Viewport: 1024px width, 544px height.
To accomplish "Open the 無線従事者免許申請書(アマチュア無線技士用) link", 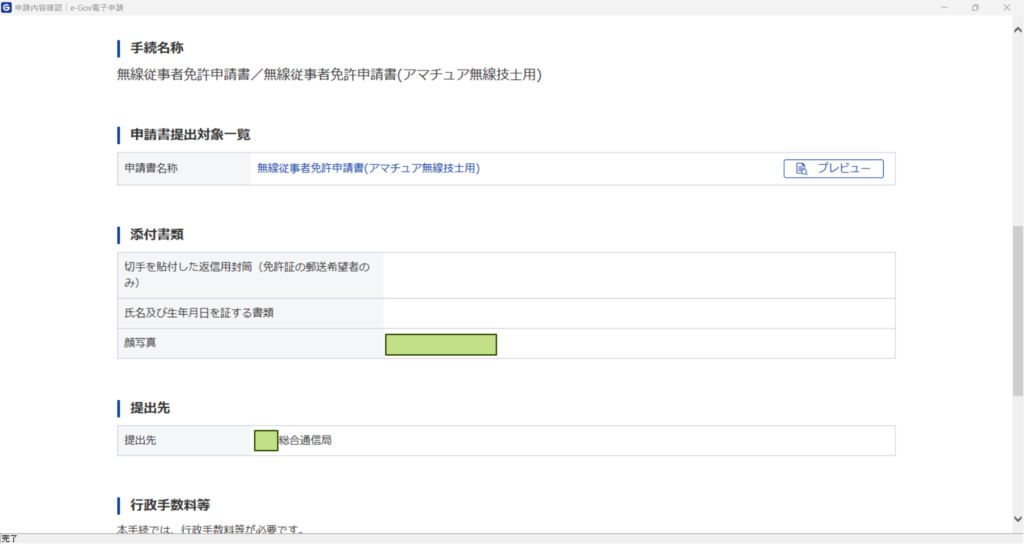I will [x=368, y=169].
